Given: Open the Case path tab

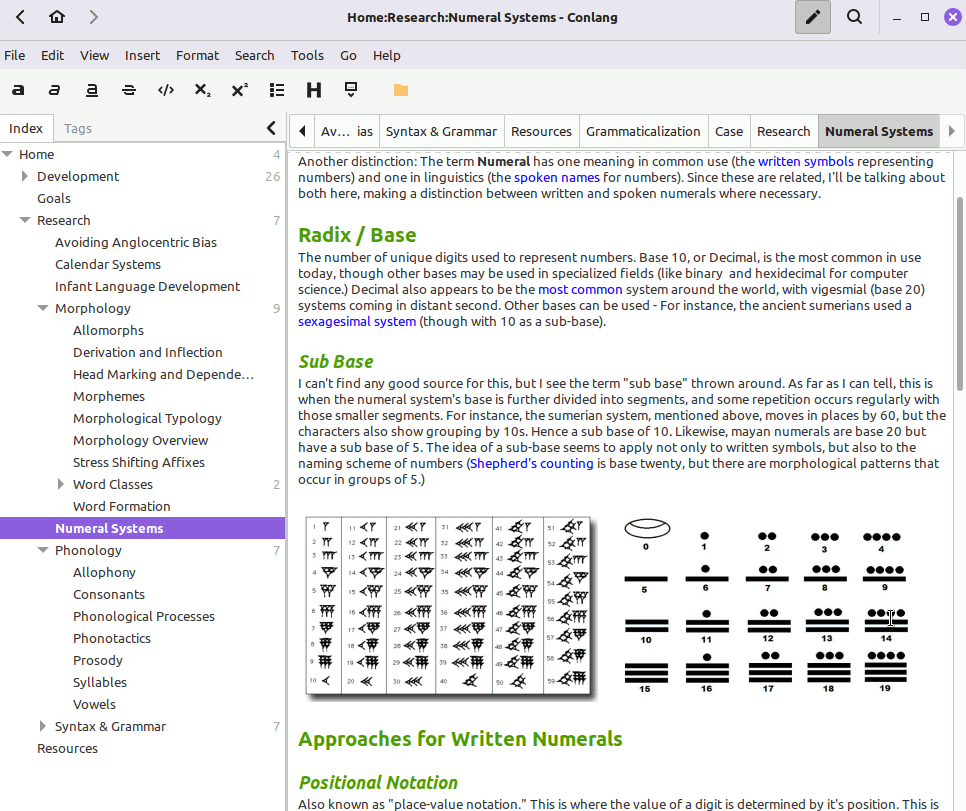Looking at the screenshot, I should [x=729, y=131].
